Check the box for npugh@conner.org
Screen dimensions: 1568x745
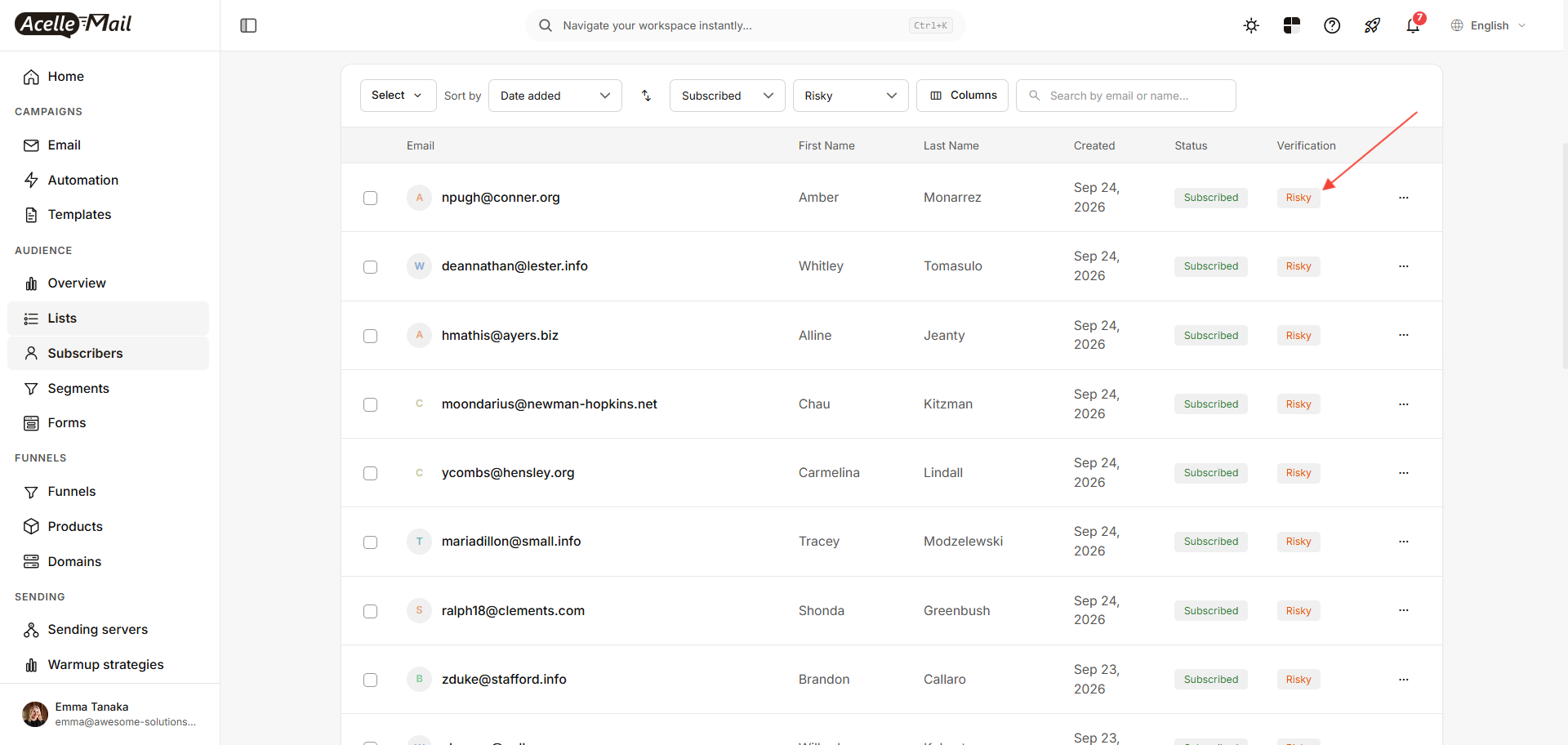coord(370,198)
